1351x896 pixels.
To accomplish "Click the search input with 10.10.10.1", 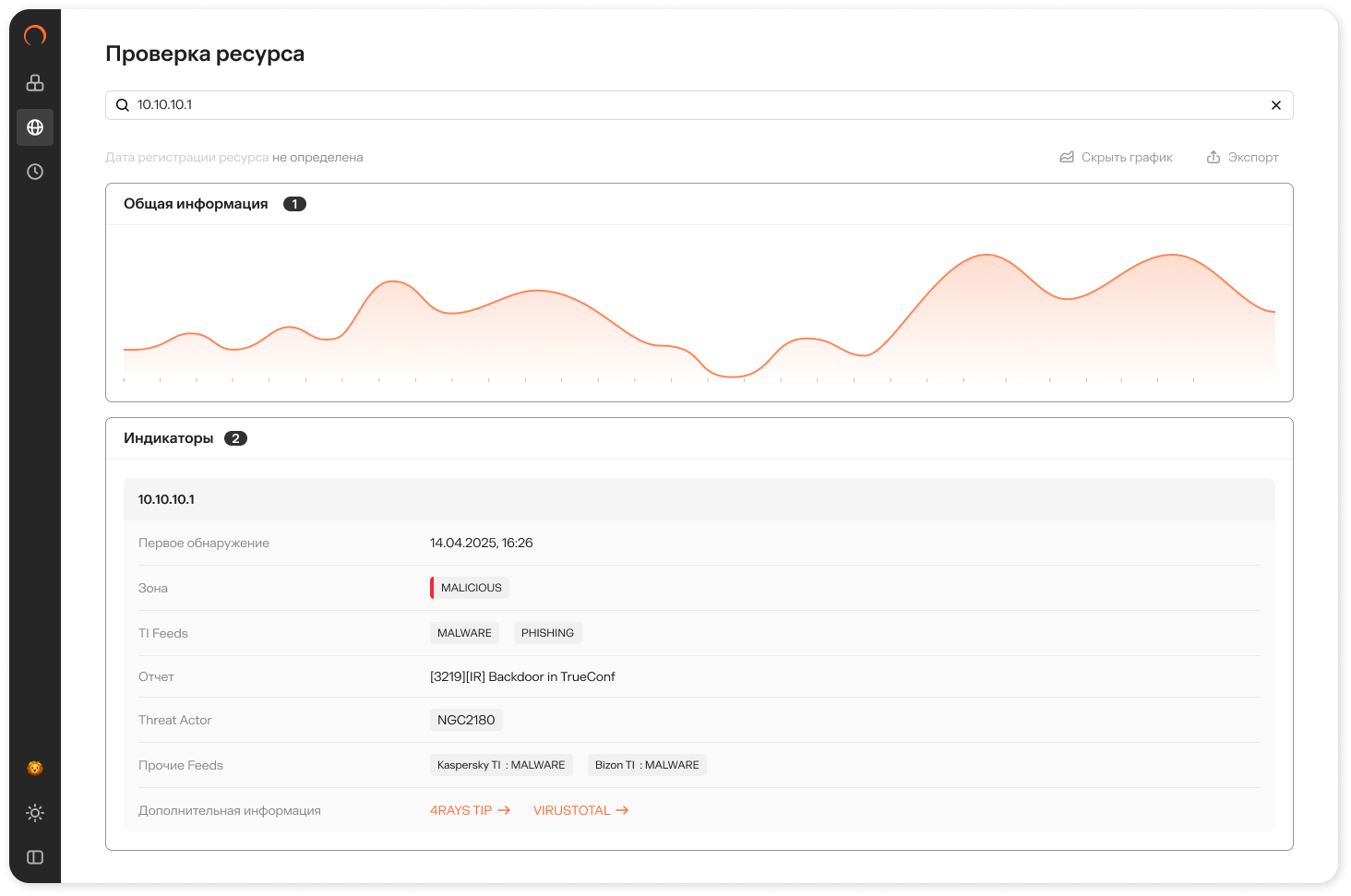I will tap(692, 105).
